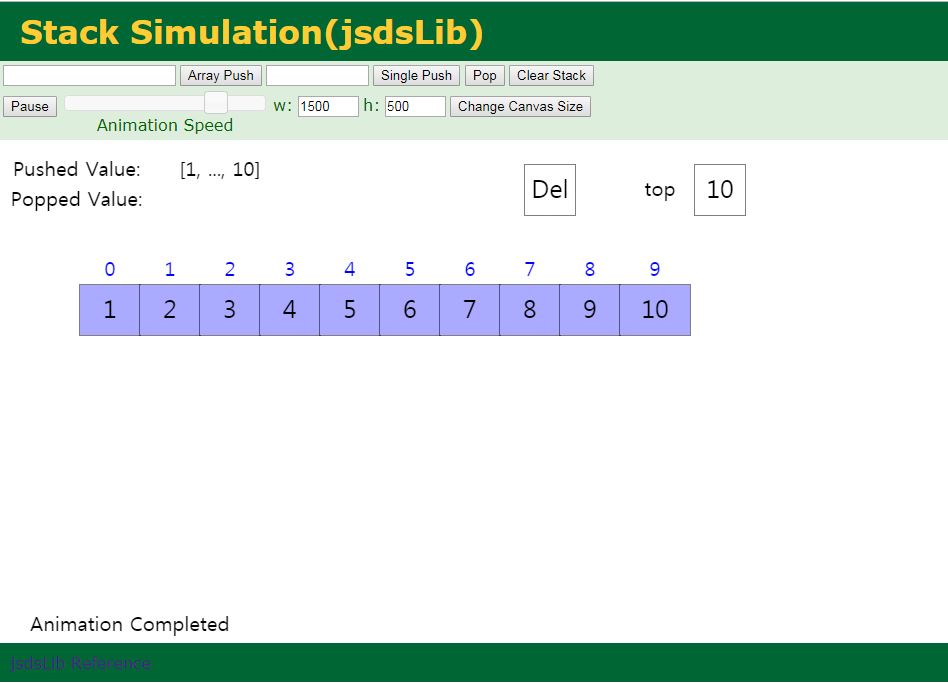
Task: Select stack cell containing value 4
Action: coord(290,310)
